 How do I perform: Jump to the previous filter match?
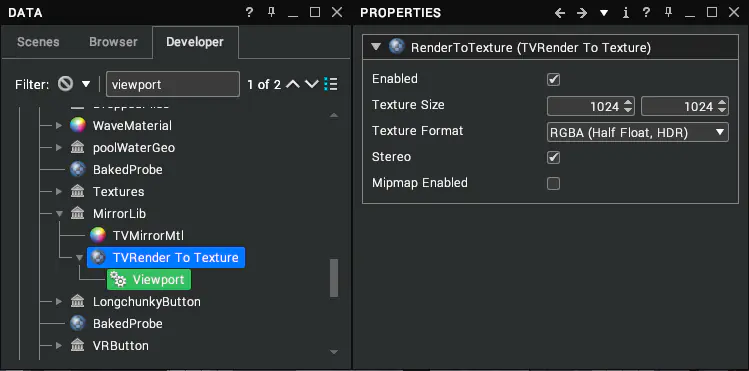[x=293, y=85]
